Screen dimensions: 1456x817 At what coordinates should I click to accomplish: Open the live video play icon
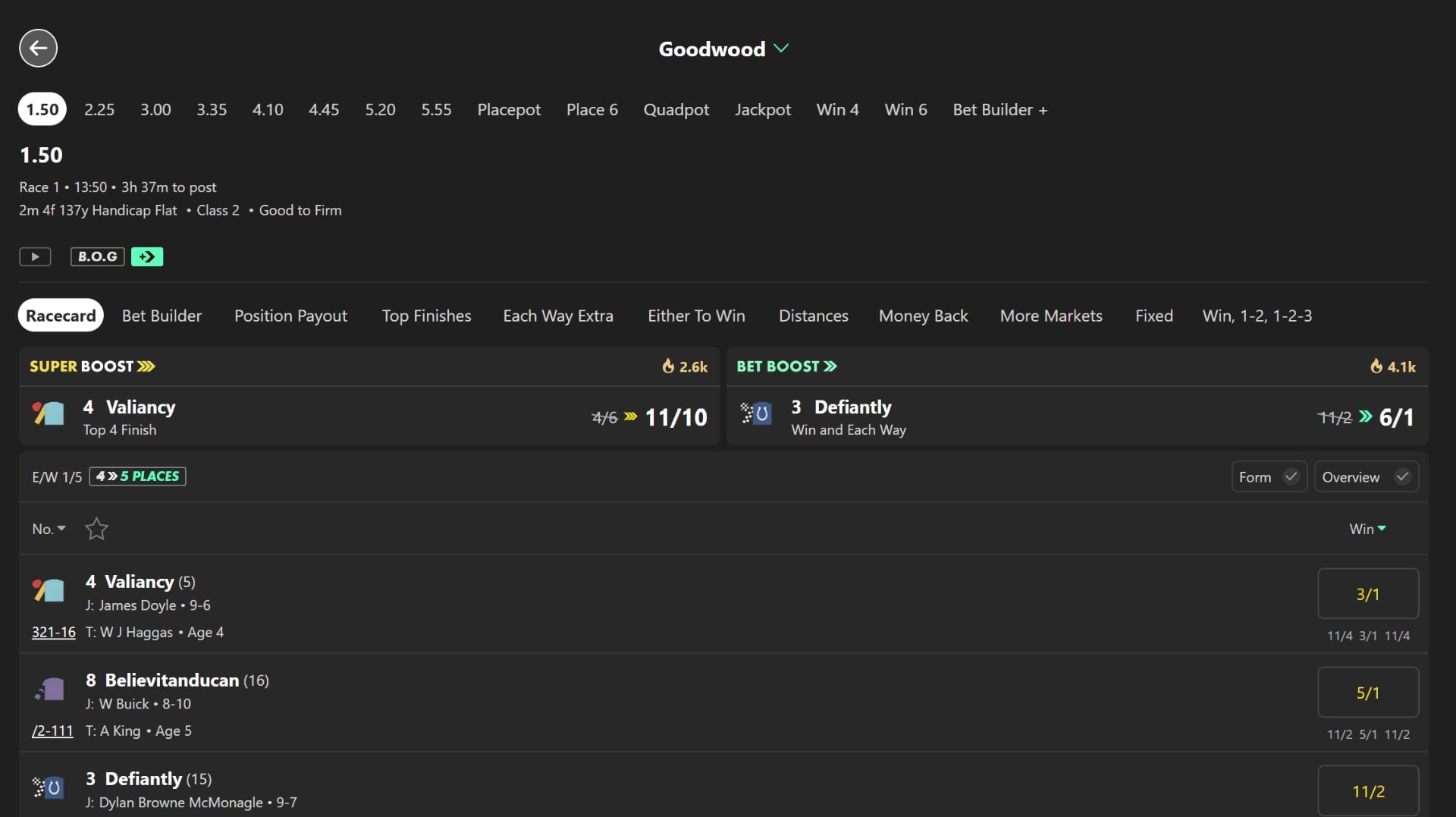35,257
